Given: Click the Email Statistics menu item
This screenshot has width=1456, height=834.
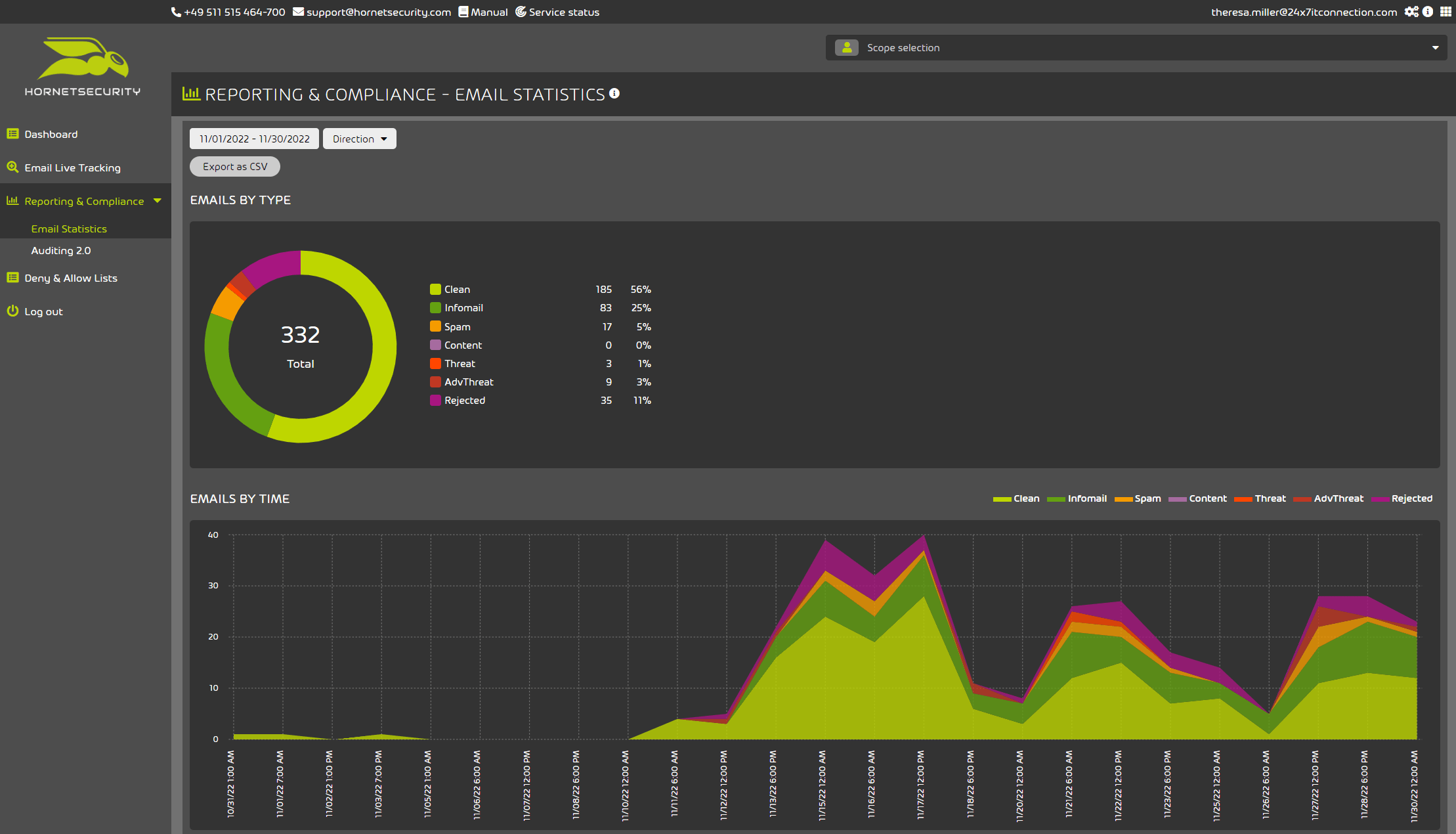Looking at the screenshot, I should click(69, 228).
